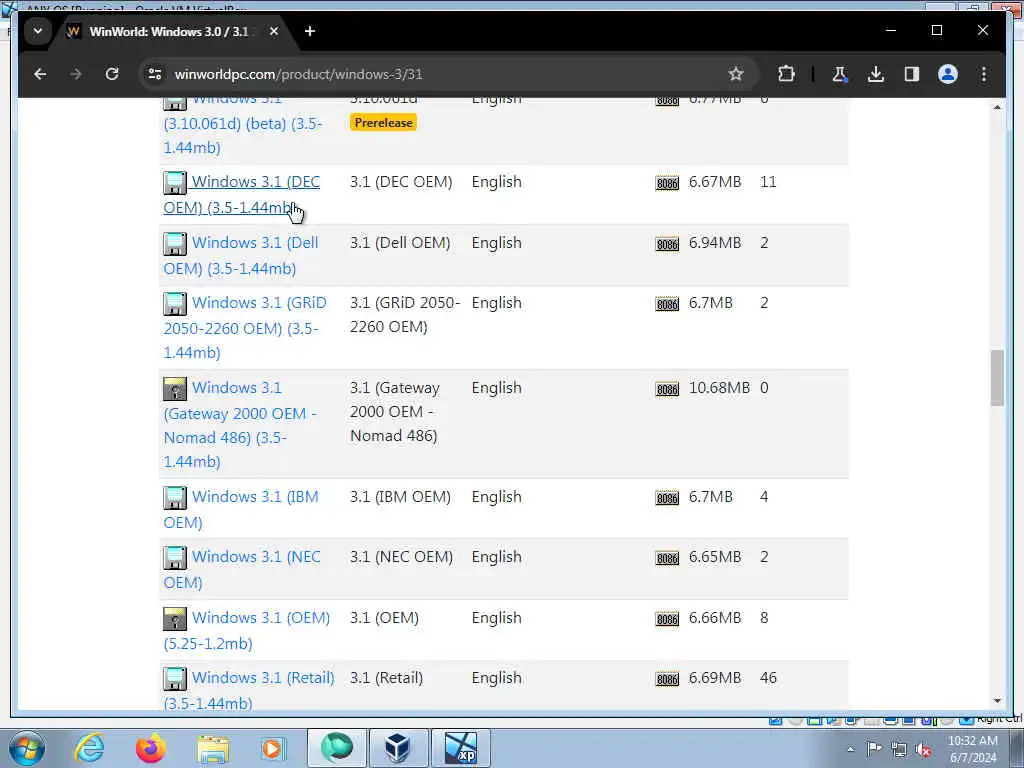Switch to the VirtualBox taskbar icon

click(398, 748)
